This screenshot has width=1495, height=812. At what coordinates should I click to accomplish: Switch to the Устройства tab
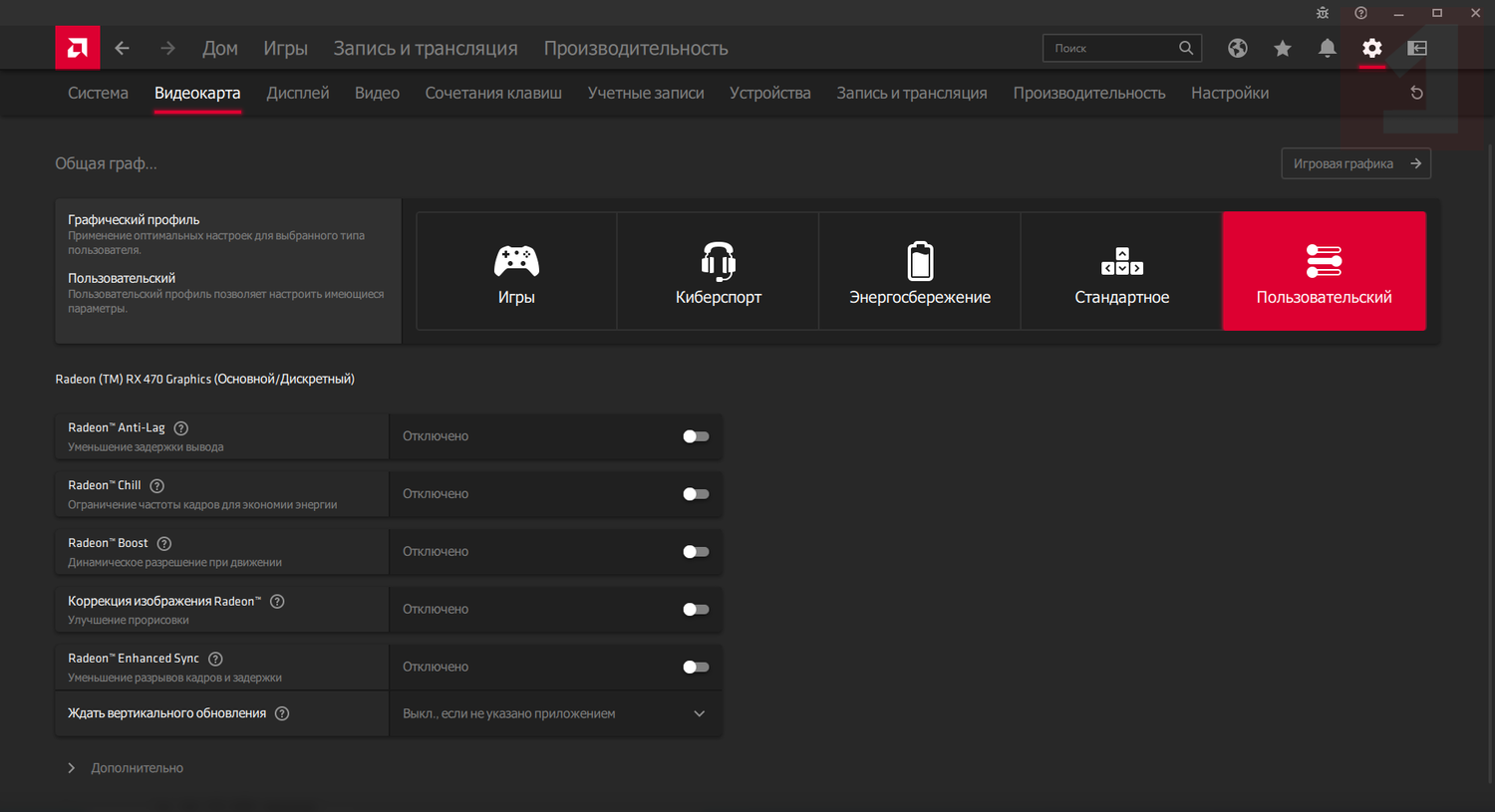pyautogui.click(x=770, y=93)
